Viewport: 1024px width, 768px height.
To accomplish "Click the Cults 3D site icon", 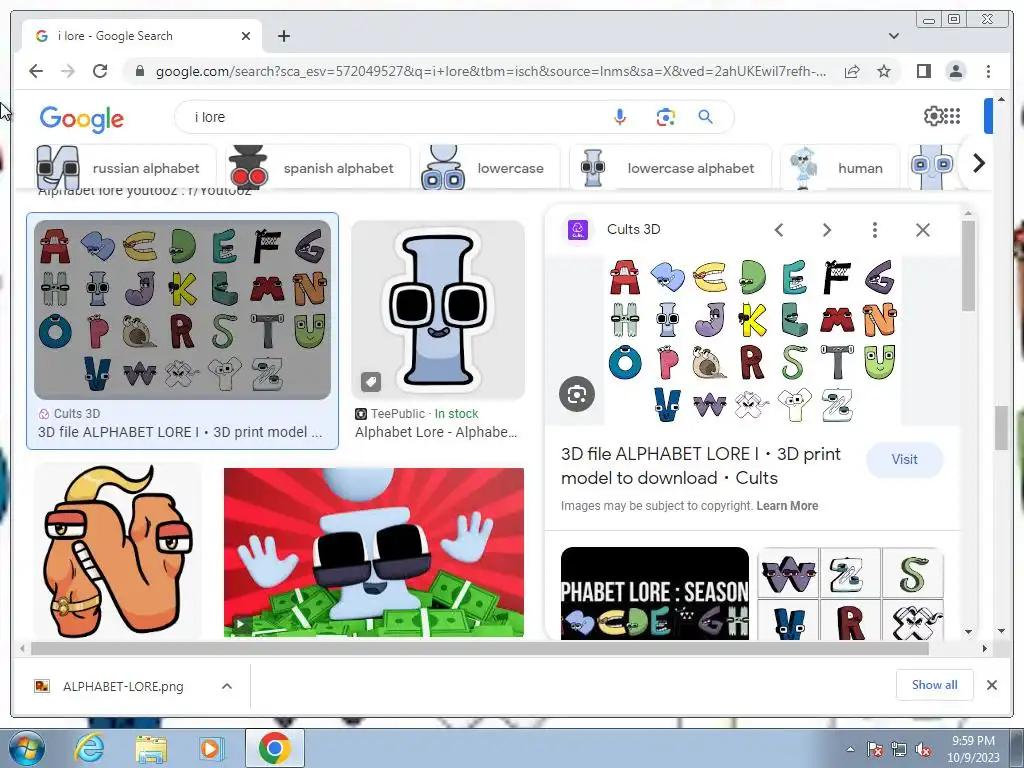I will click(x=578, y=230).
